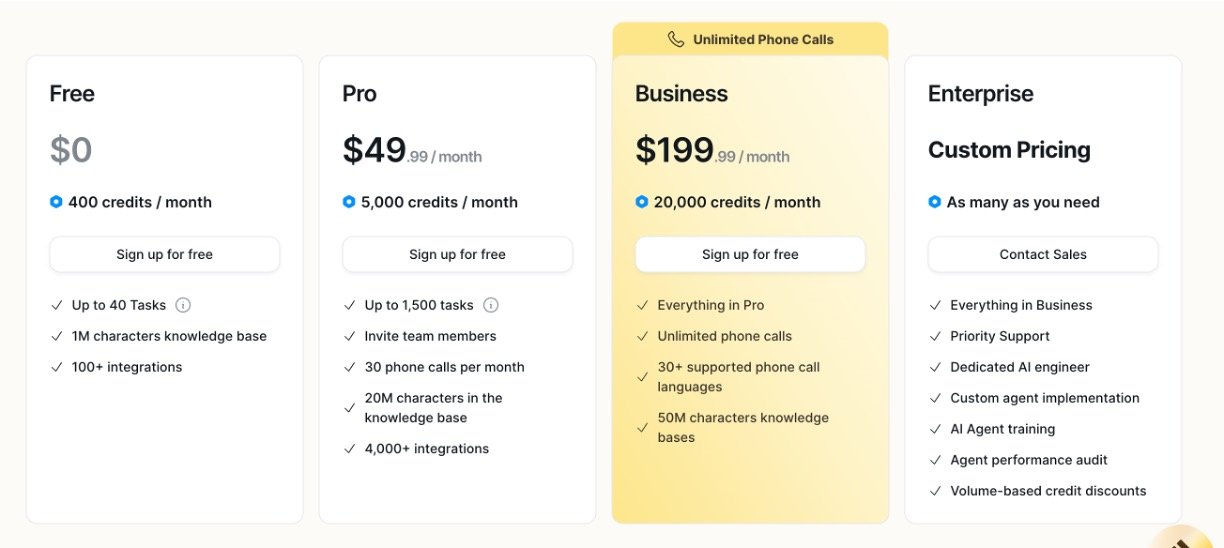The width and height of the screenshot is (1224, 548).
Task: Click the $49.99 / month Pro price
Action: coord(412,151)
